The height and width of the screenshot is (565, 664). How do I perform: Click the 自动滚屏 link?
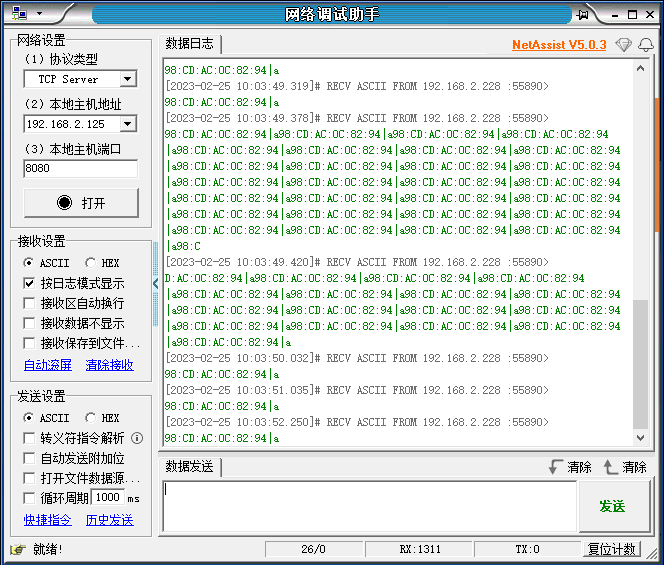(x=48, y=365)
